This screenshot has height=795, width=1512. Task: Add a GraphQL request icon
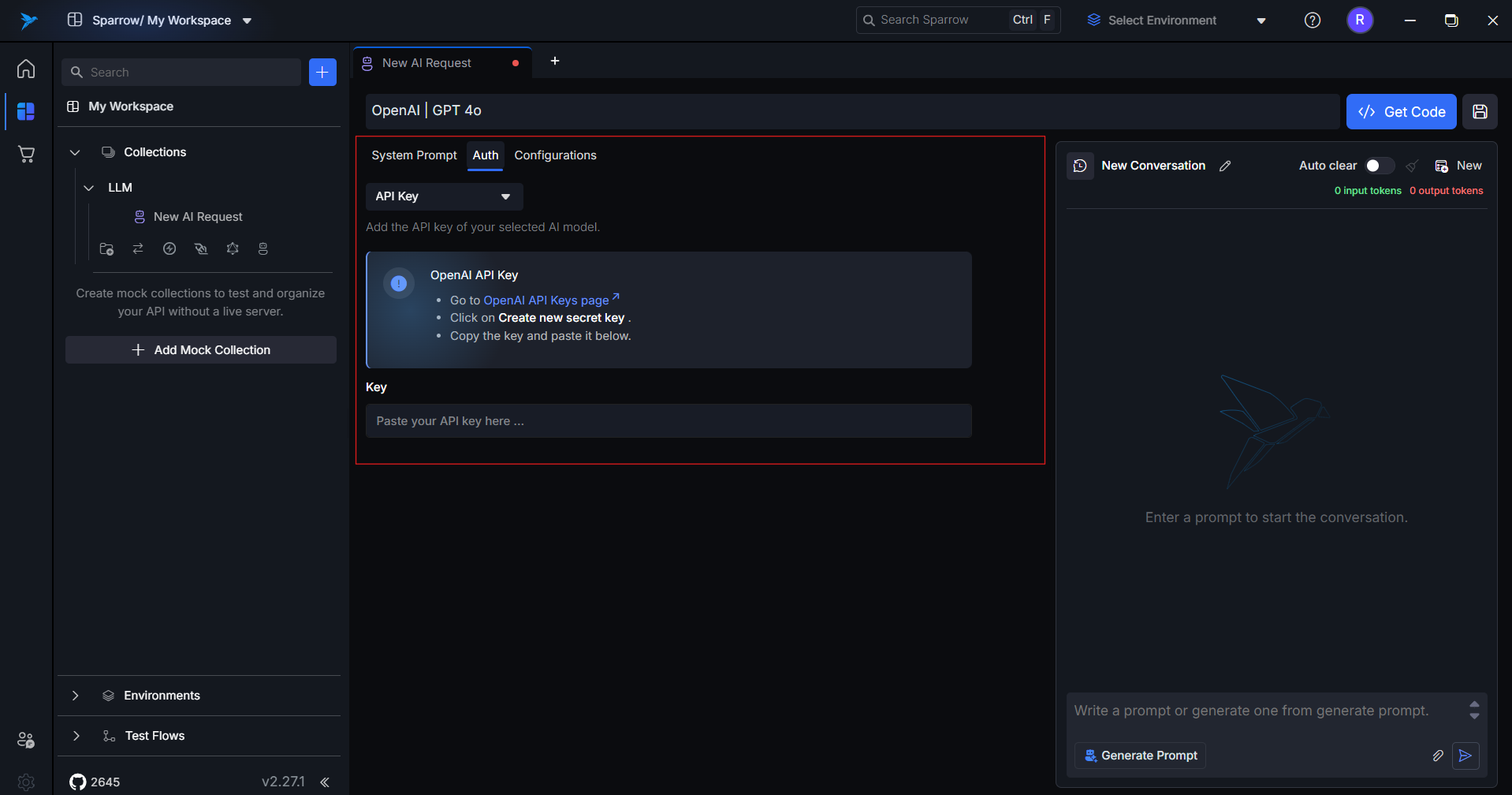[233, 248]
